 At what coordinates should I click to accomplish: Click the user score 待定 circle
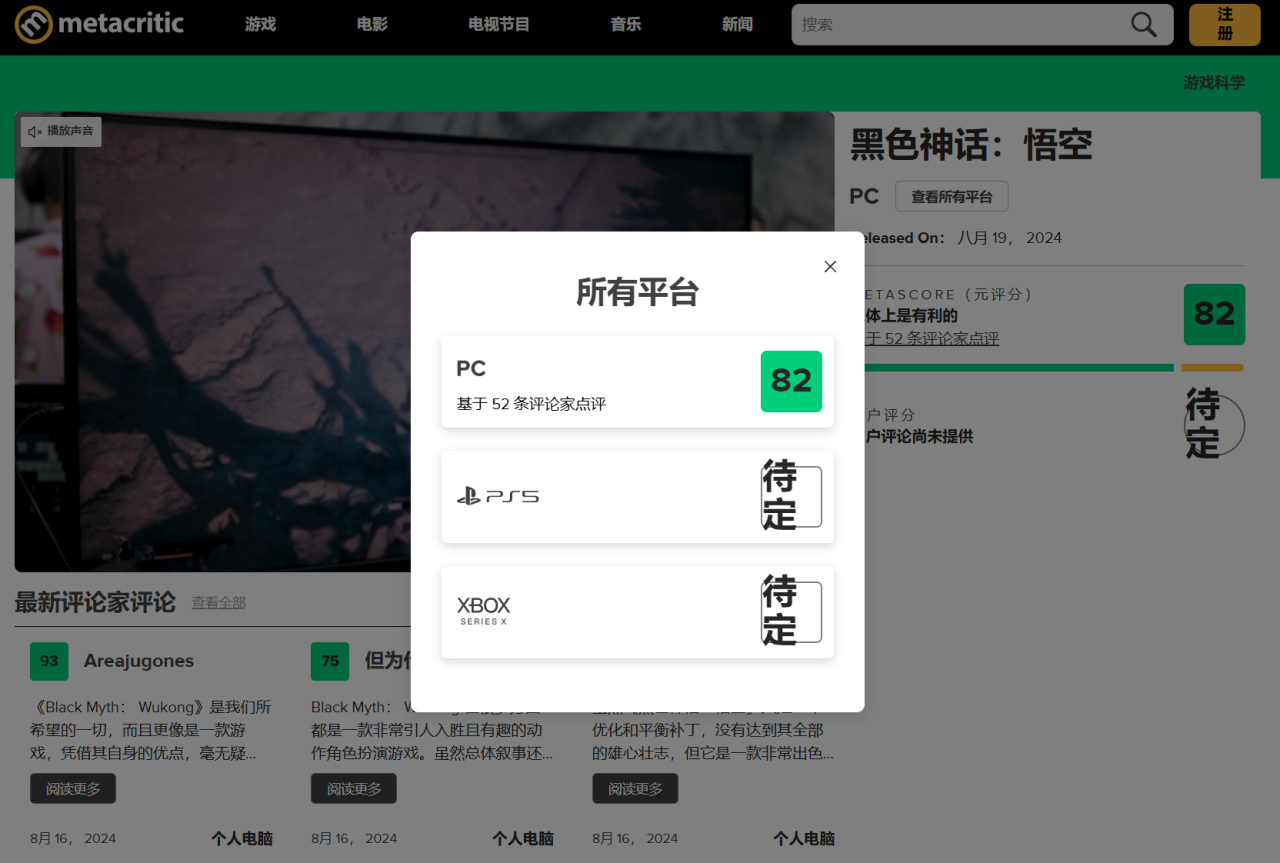1214,425
